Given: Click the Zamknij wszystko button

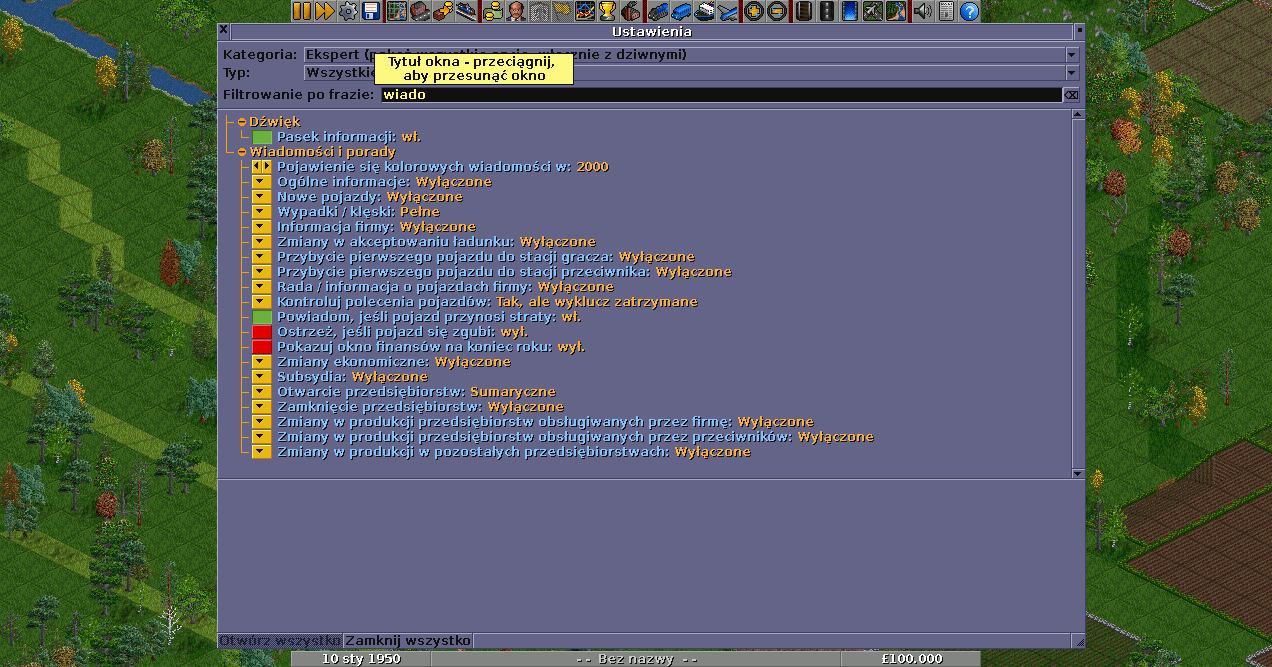Looking at the screenshot, I should coord(408,640).
